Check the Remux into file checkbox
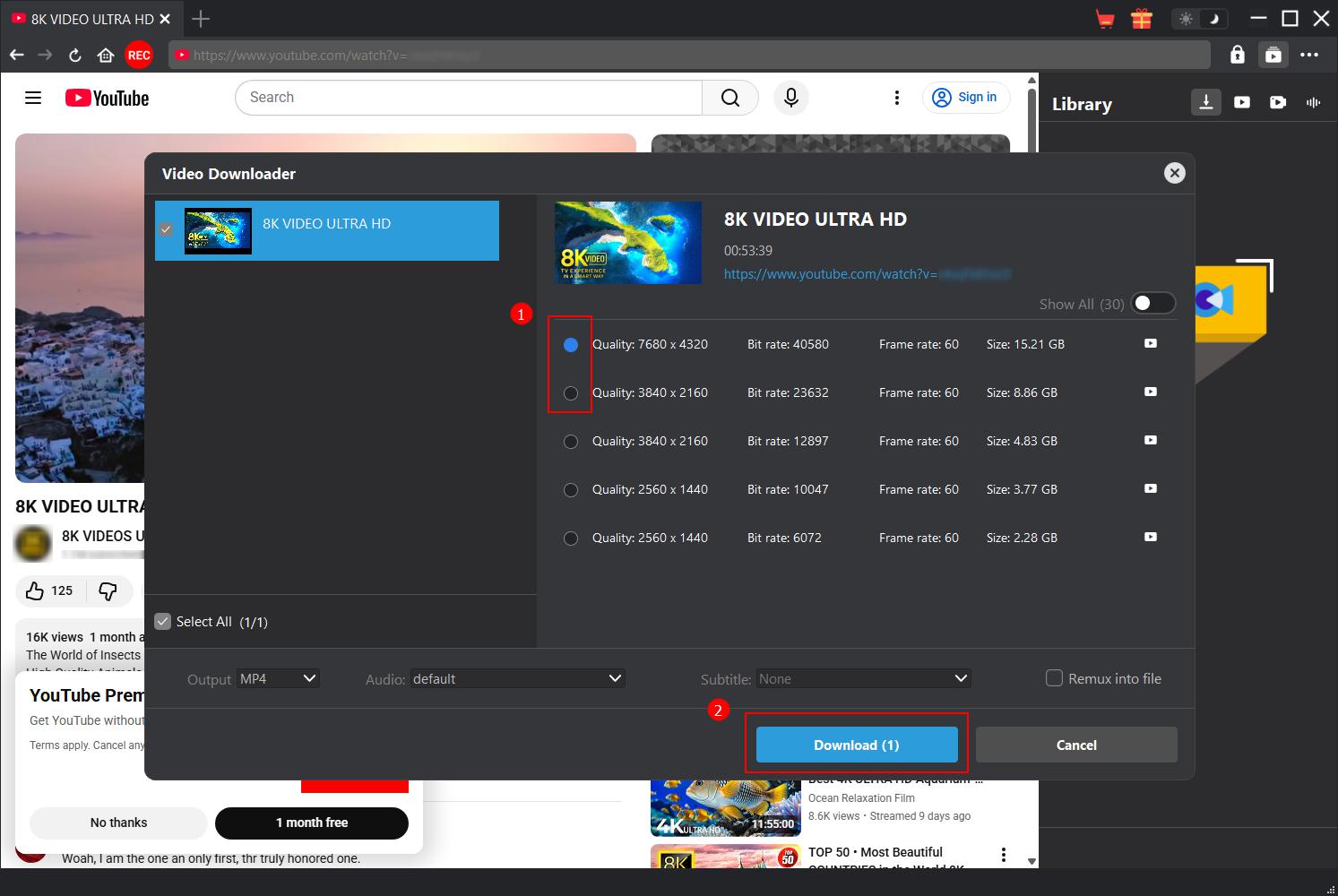 1055,678
